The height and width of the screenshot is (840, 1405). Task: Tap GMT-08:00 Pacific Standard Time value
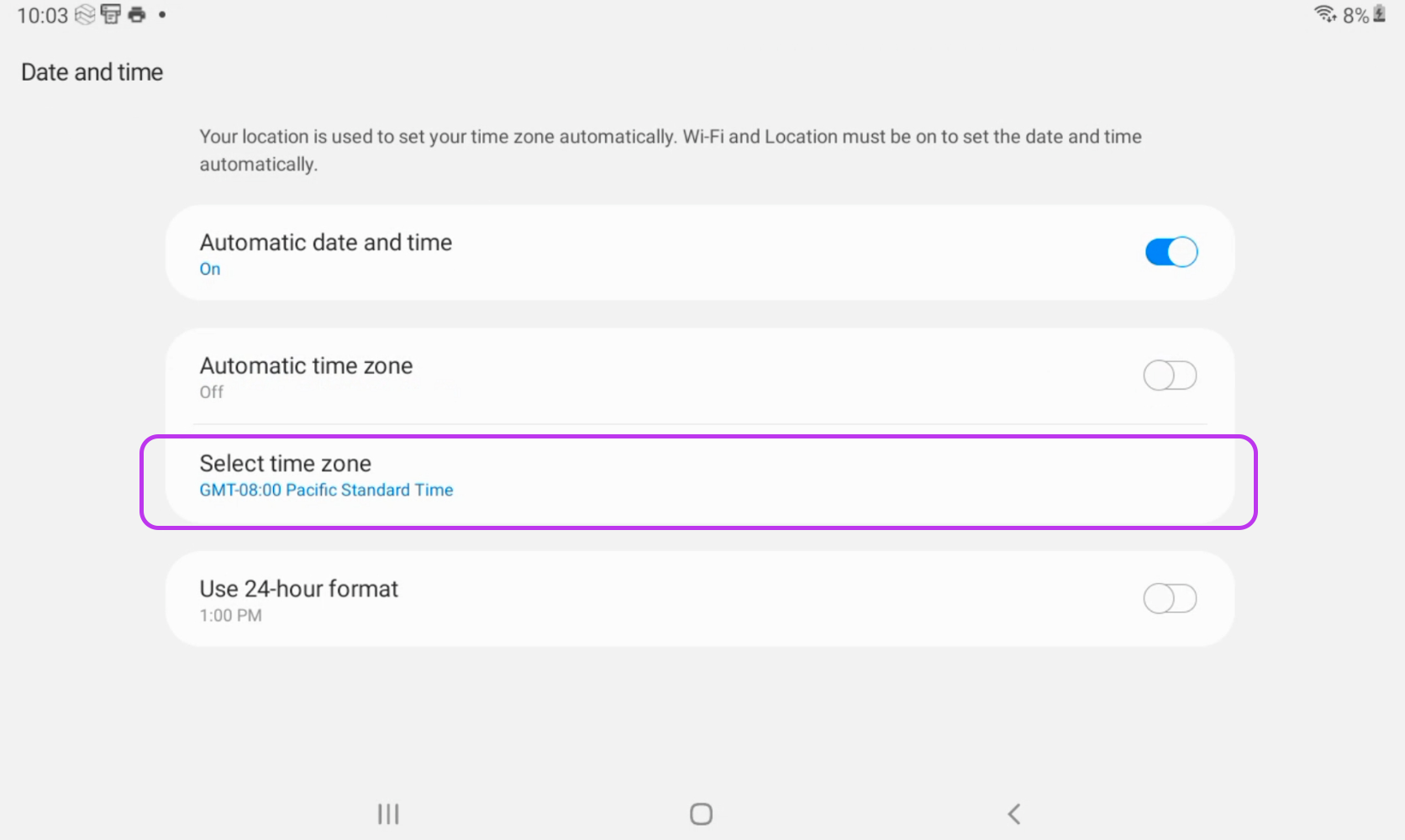coord(326,490)
